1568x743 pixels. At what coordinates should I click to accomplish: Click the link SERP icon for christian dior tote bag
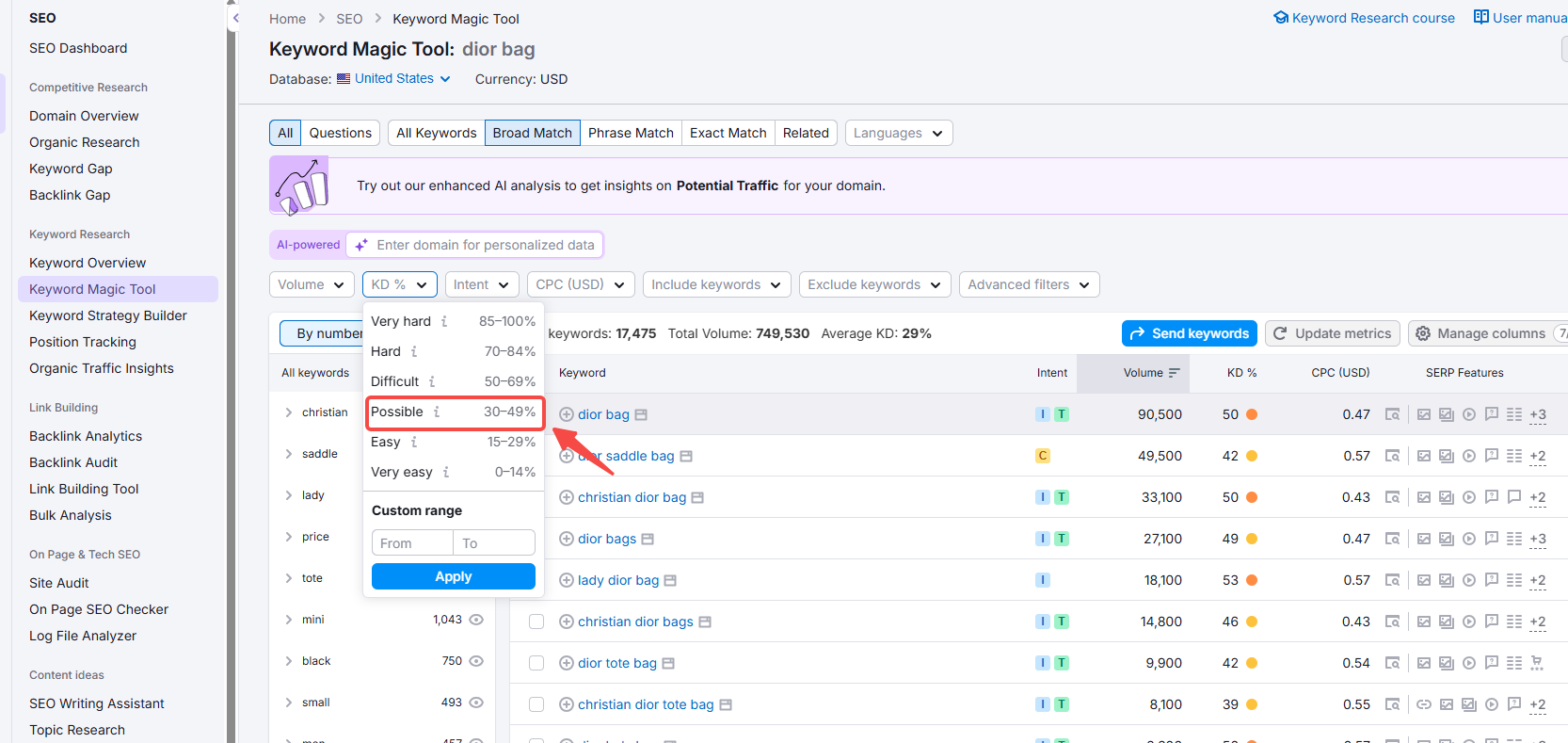point(1424,704)
